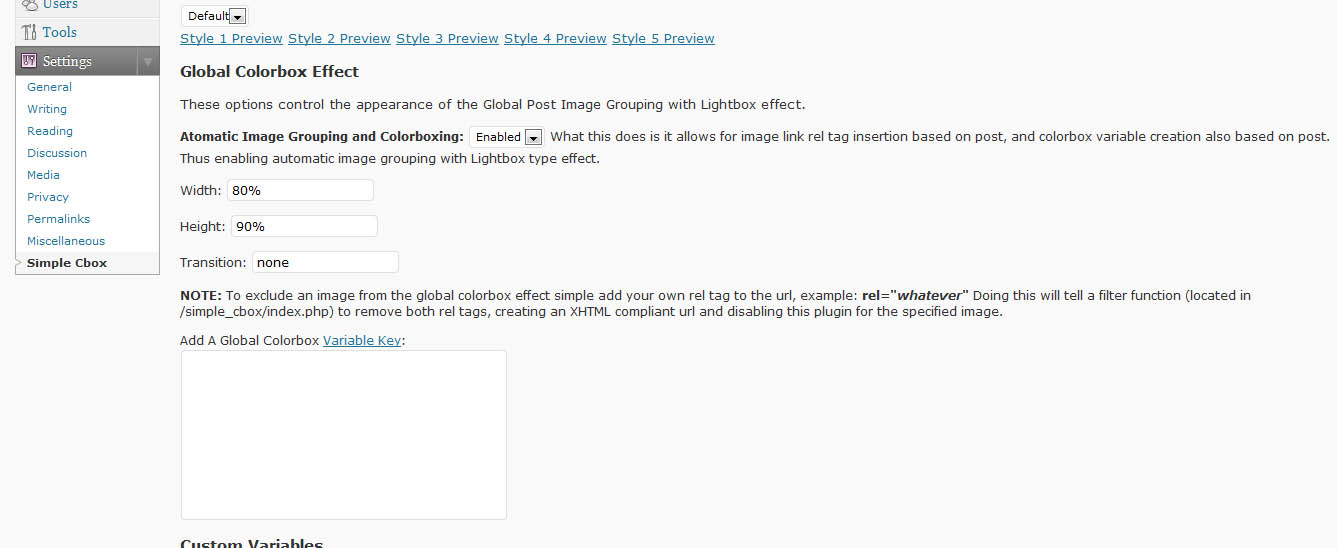Image resolution: width=1337 pixels, height=548 pixels.
Task: Follow the Variable Key link
Action: click(362, 340)
